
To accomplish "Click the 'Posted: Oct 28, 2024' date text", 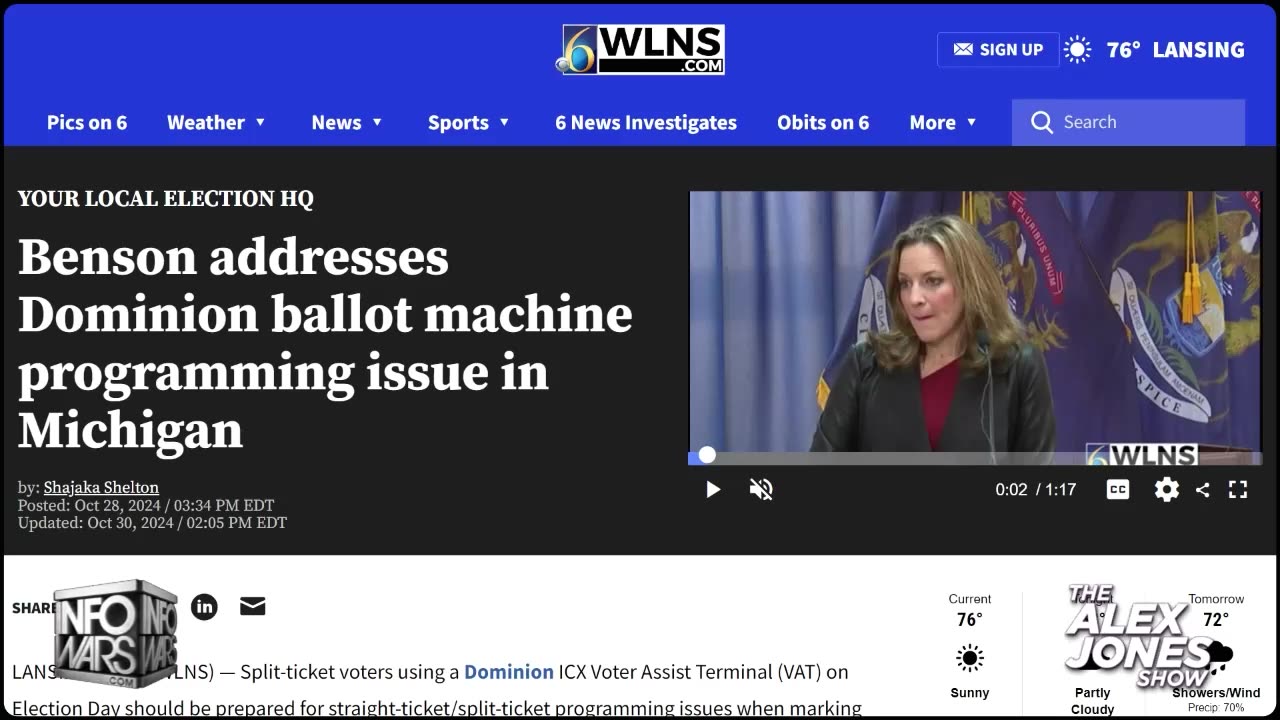I will pyautogui.click(x=145, y=506).
